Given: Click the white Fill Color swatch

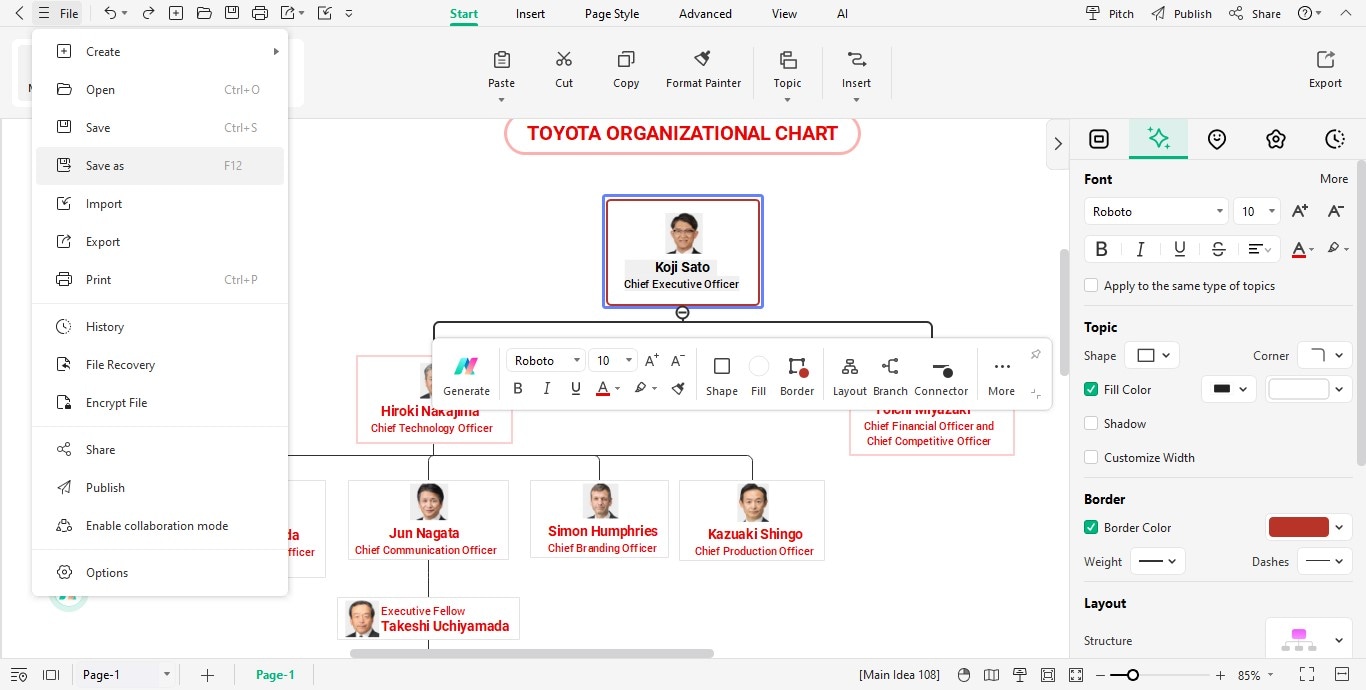Looking at the screenshot, I should pyautogui.click(x=1298, y=389).
